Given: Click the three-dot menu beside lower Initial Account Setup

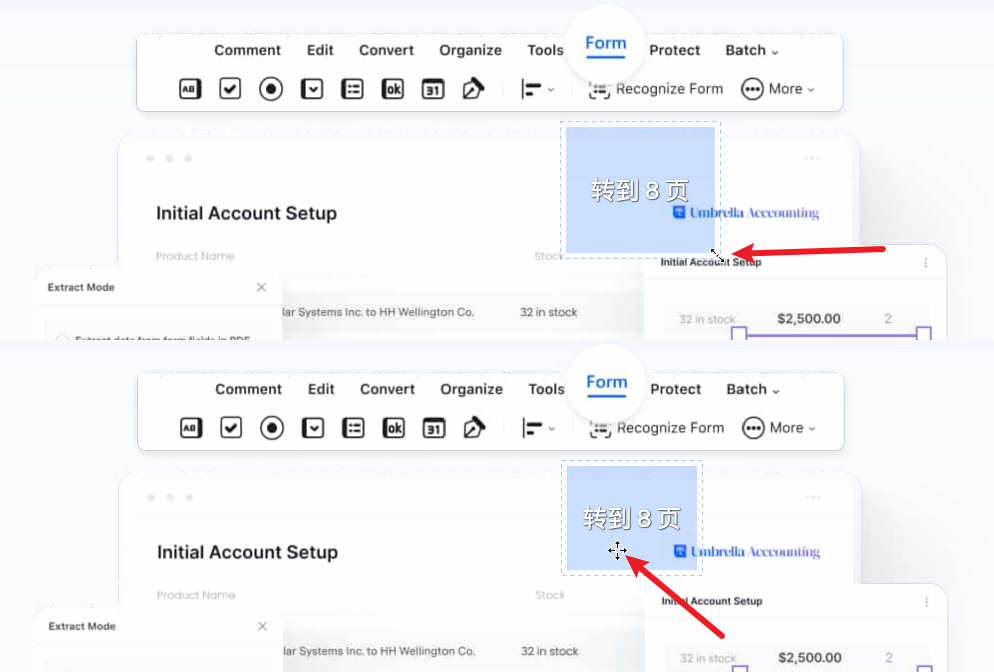Looking at the screenshot, I should pyautogui.click(x=926, y=602).
